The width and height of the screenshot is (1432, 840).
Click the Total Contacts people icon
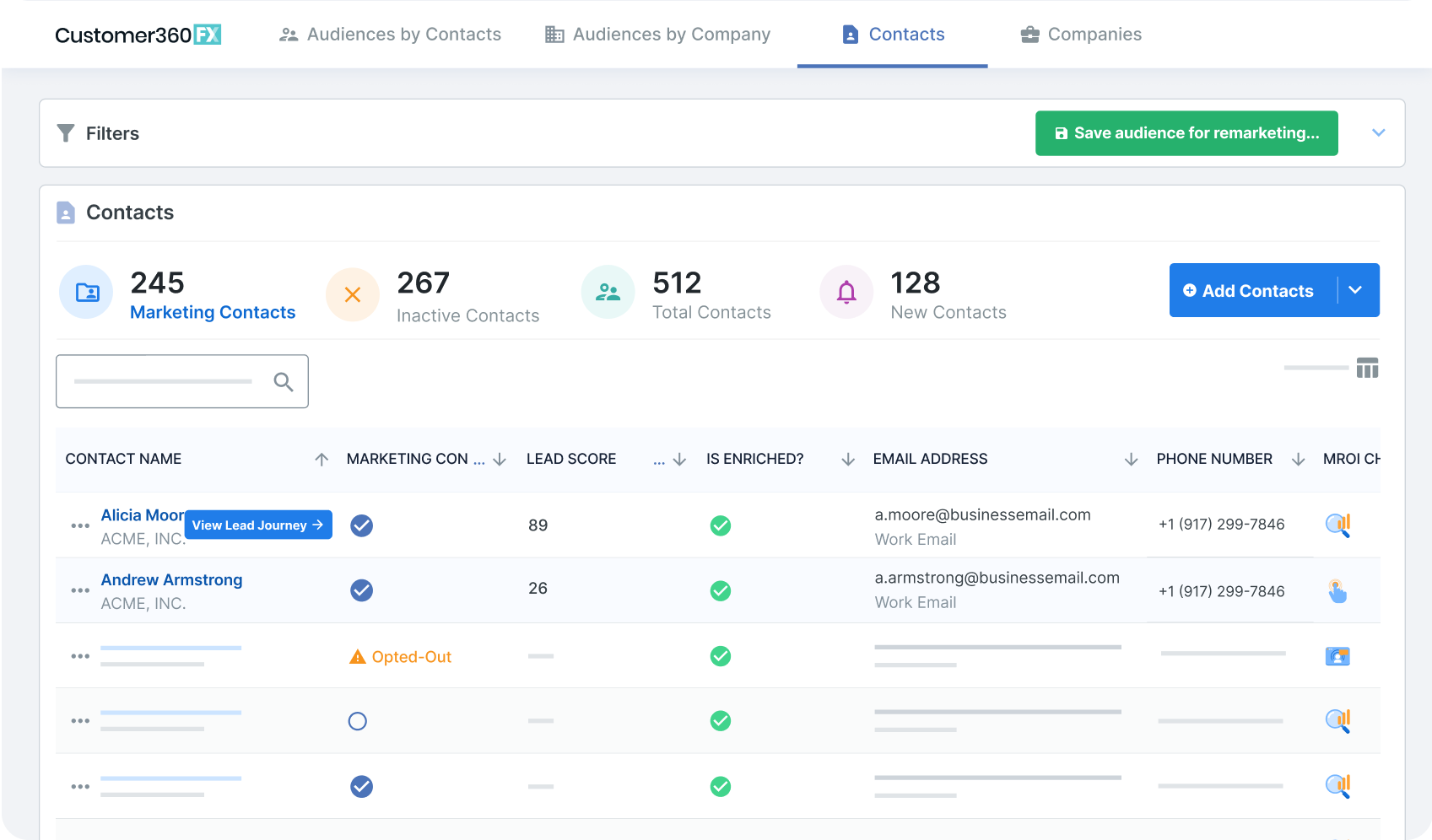pos(608,292)
